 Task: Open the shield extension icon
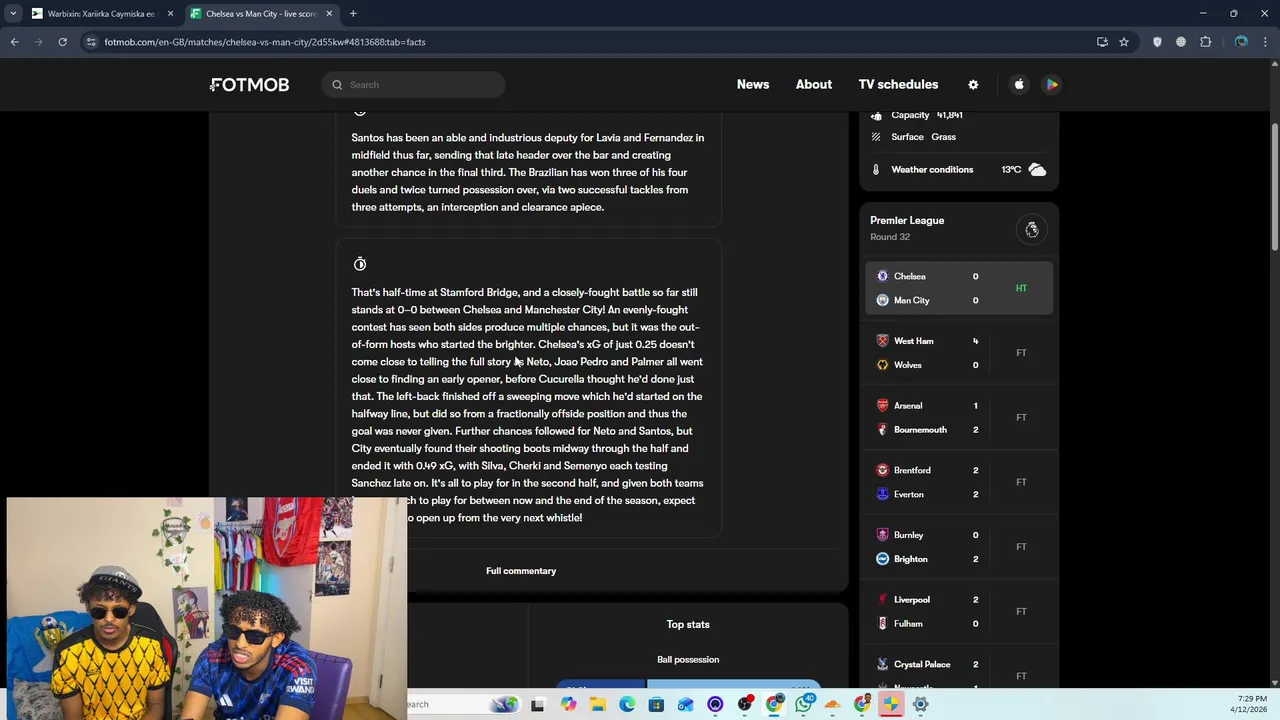tap(1157, 42)
